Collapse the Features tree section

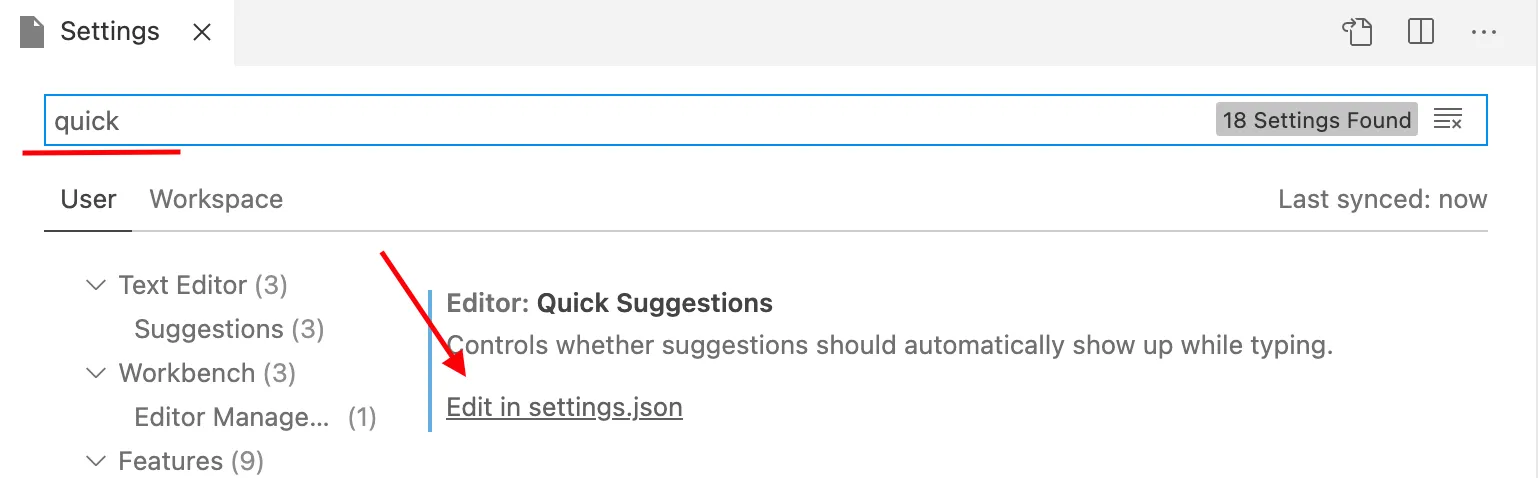[96, 461]
